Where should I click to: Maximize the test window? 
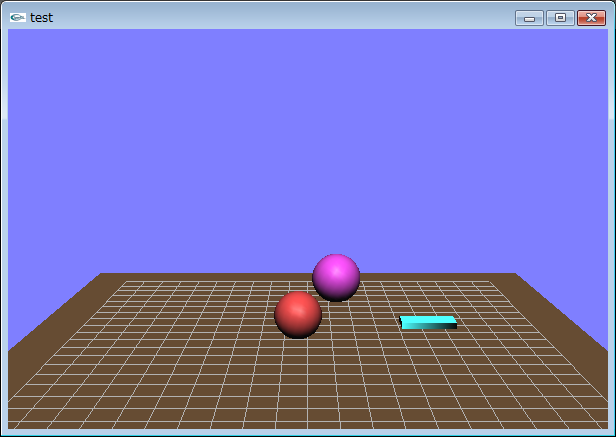point(560,18)
